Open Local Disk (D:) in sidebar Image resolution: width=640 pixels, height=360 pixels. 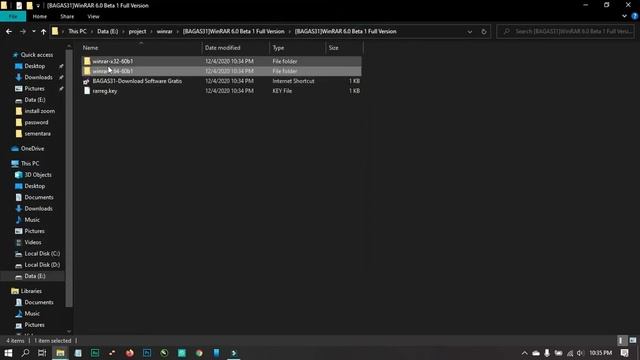[42, 265]
